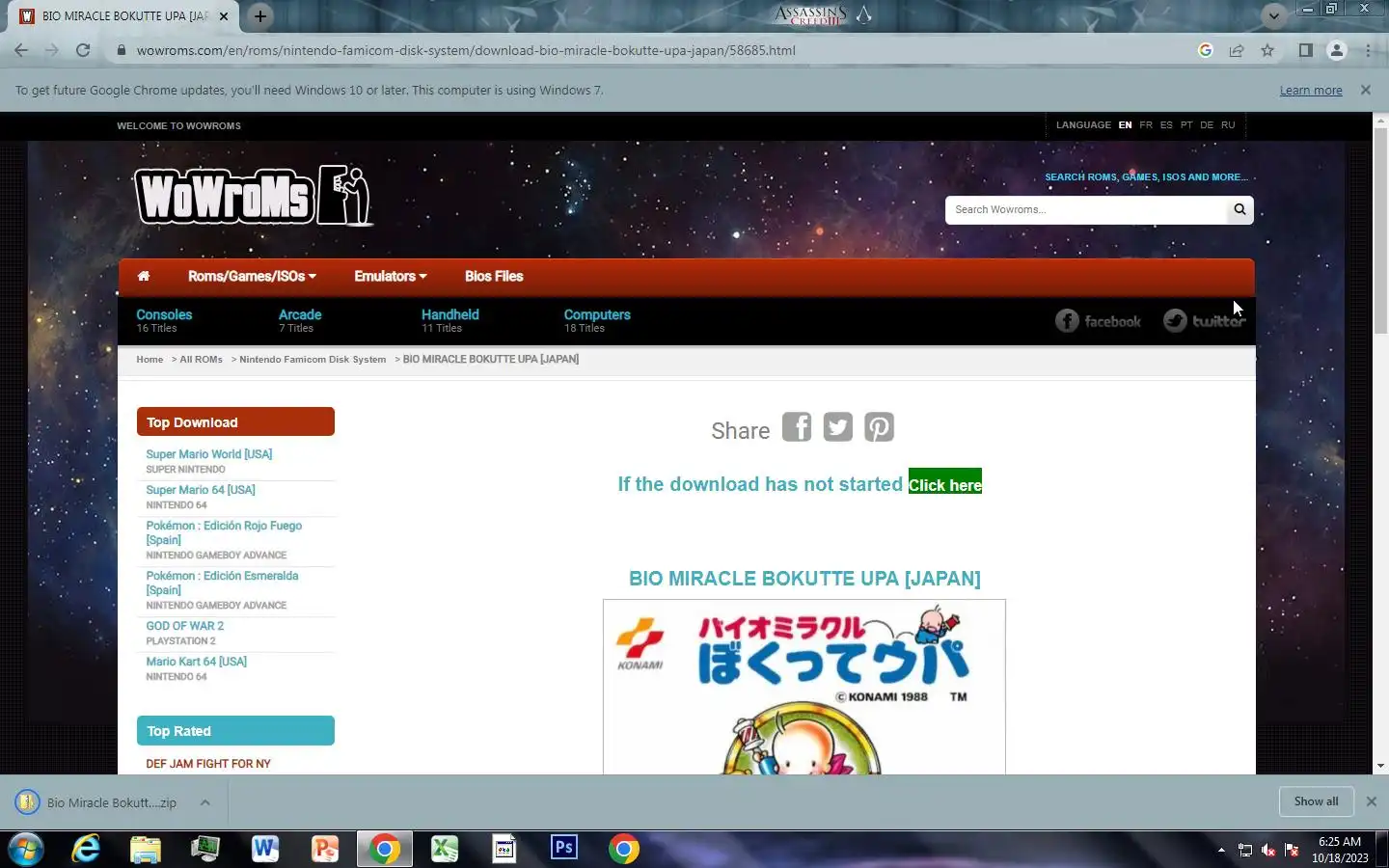Open Bios Files menu item
This screenshot has width=1389, height=868.
click(x=494, y=276)
